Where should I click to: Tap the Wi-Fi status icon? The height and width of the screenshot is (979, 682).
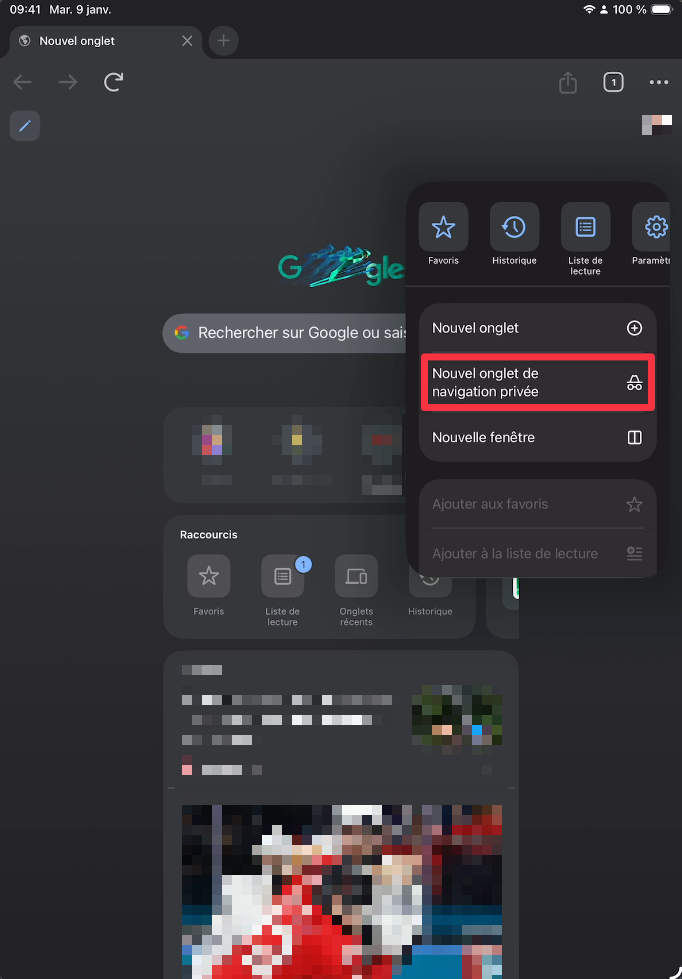click(589, 9)
